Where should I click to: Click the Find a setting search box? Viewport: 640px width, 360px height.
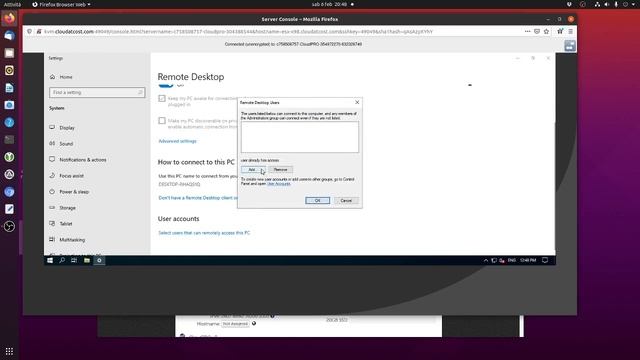click(x=97, y=92)
